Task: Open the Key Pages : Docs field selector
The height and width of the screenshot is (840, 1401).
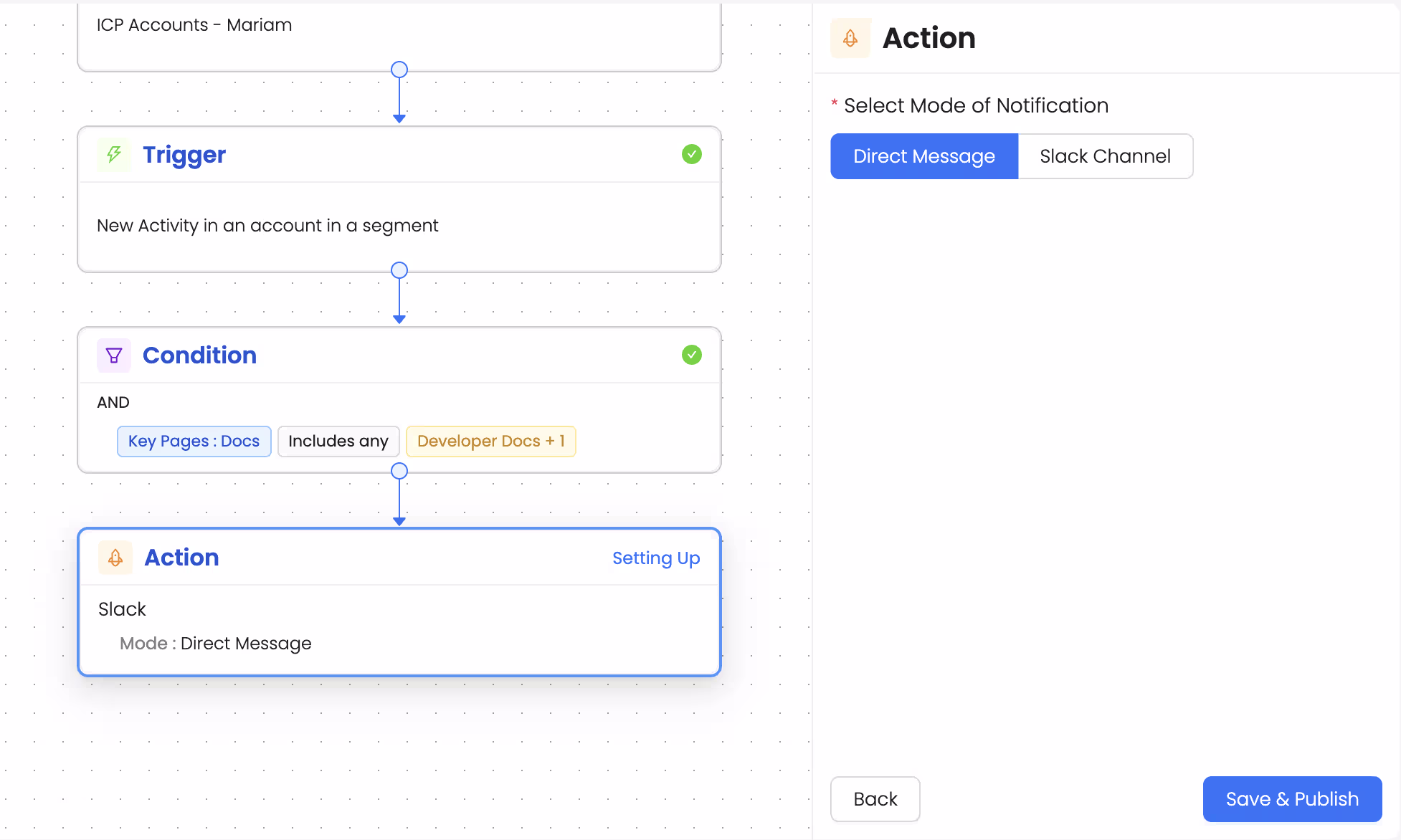Action: (194, 441)
